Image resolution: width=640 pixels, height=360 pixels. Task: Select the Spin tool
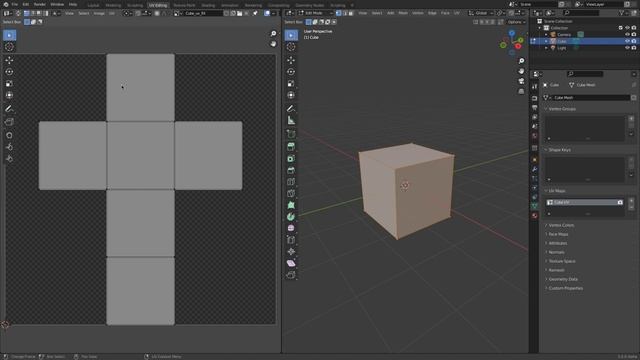click(x=291, y=217)
